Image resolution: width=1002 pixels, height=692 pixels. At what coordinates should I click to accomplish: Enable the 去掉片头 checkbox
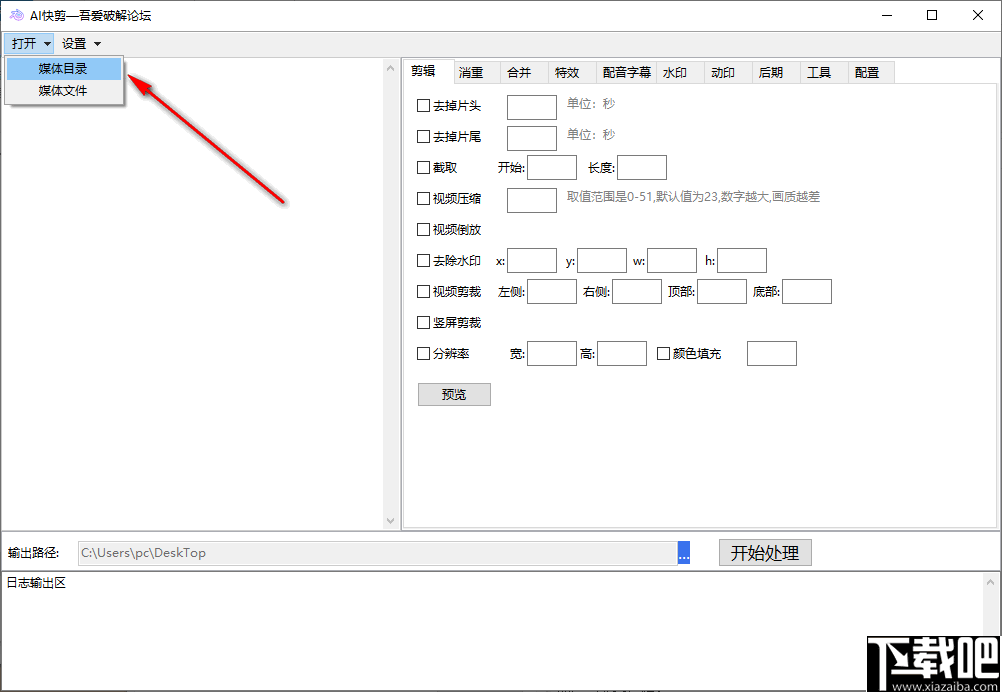coord(423,106)
